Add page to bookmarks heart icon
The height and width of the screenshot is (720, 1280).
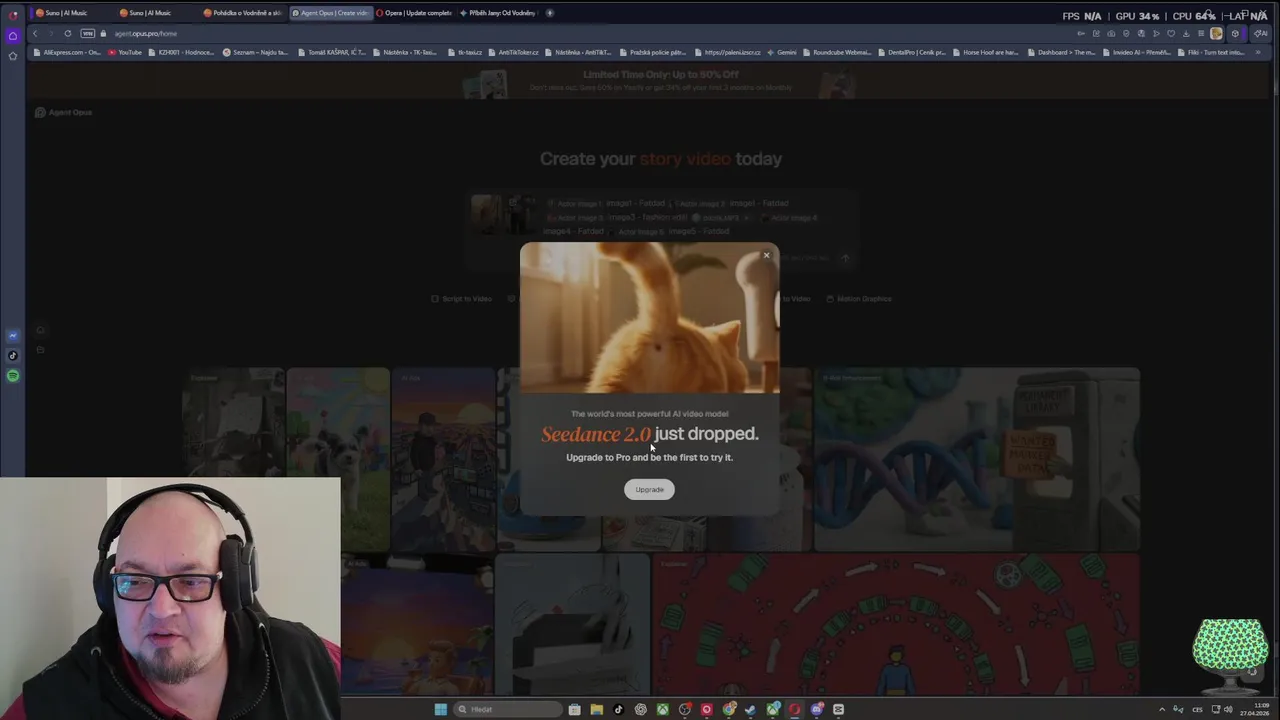pos(1171,33)
